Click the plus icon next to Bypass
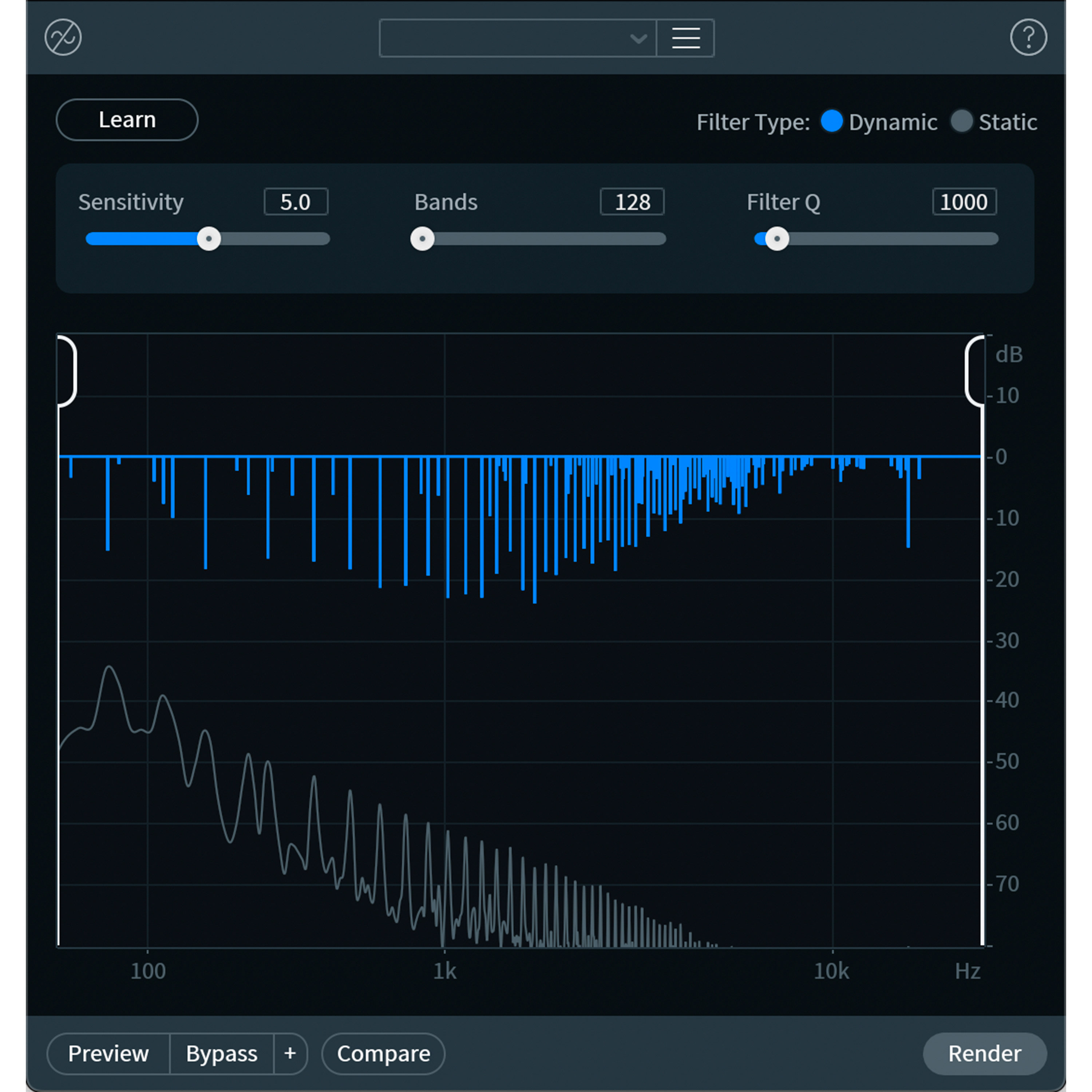The height and width of the screenshot is (1092, 1092). [290, 1053]
